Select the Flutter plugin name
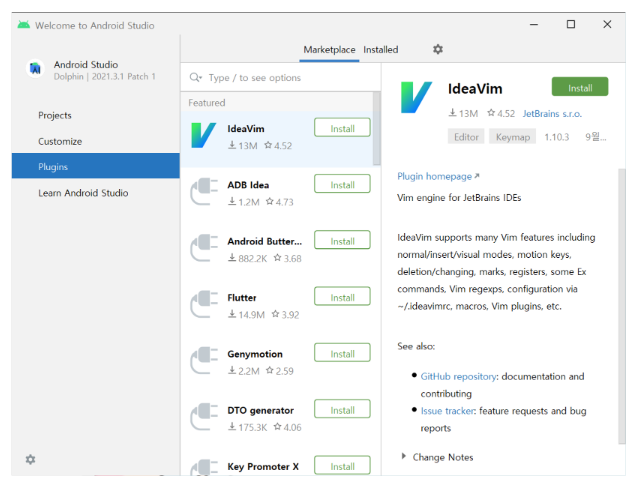The width and height of the screenshot is (639, 490). click(242, 298)
